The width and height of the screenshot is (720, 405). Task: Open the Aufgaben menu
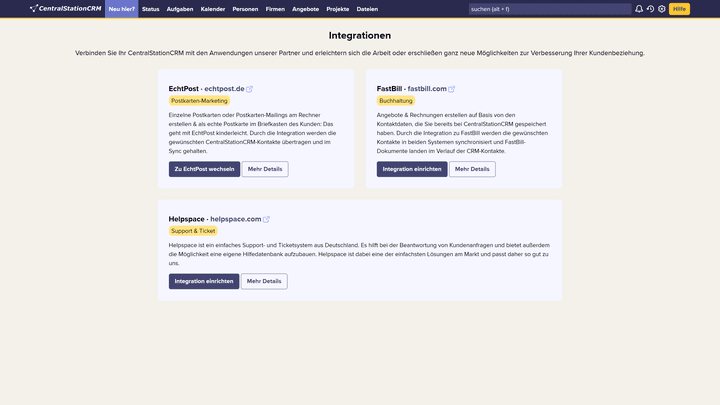180,9
